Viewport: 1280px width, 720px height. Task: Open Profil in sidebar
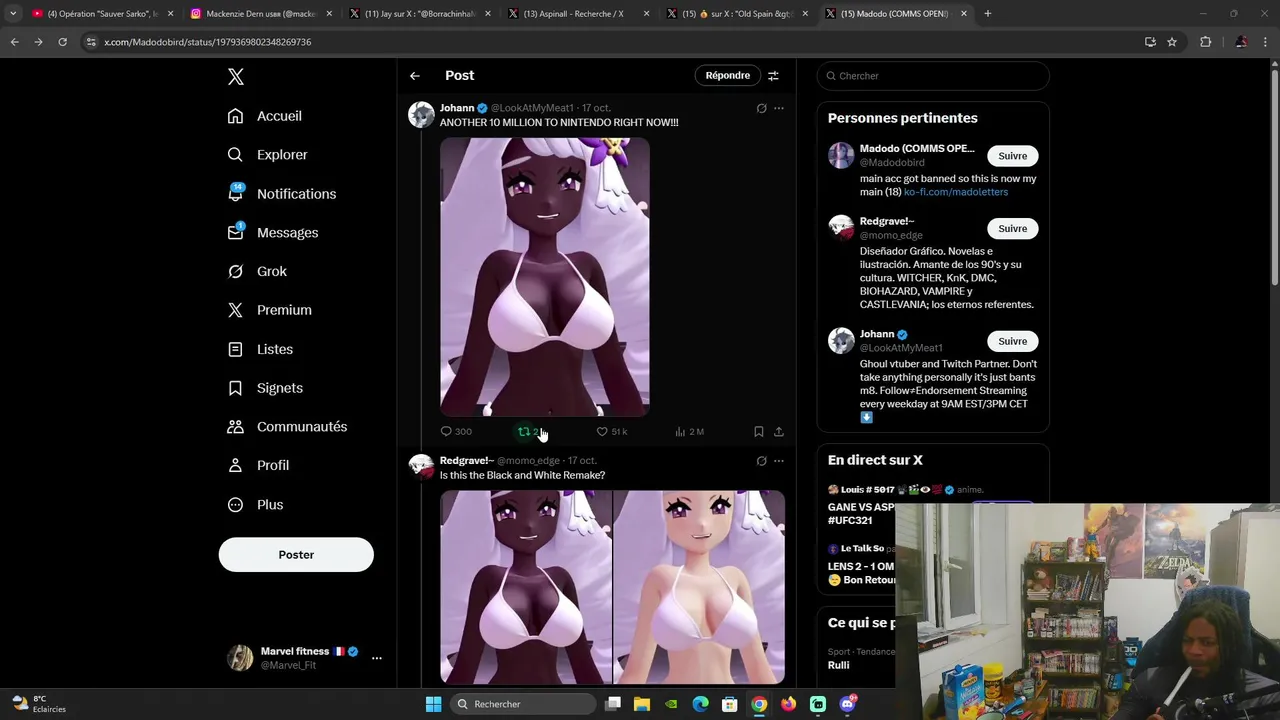tap(258, 465)
